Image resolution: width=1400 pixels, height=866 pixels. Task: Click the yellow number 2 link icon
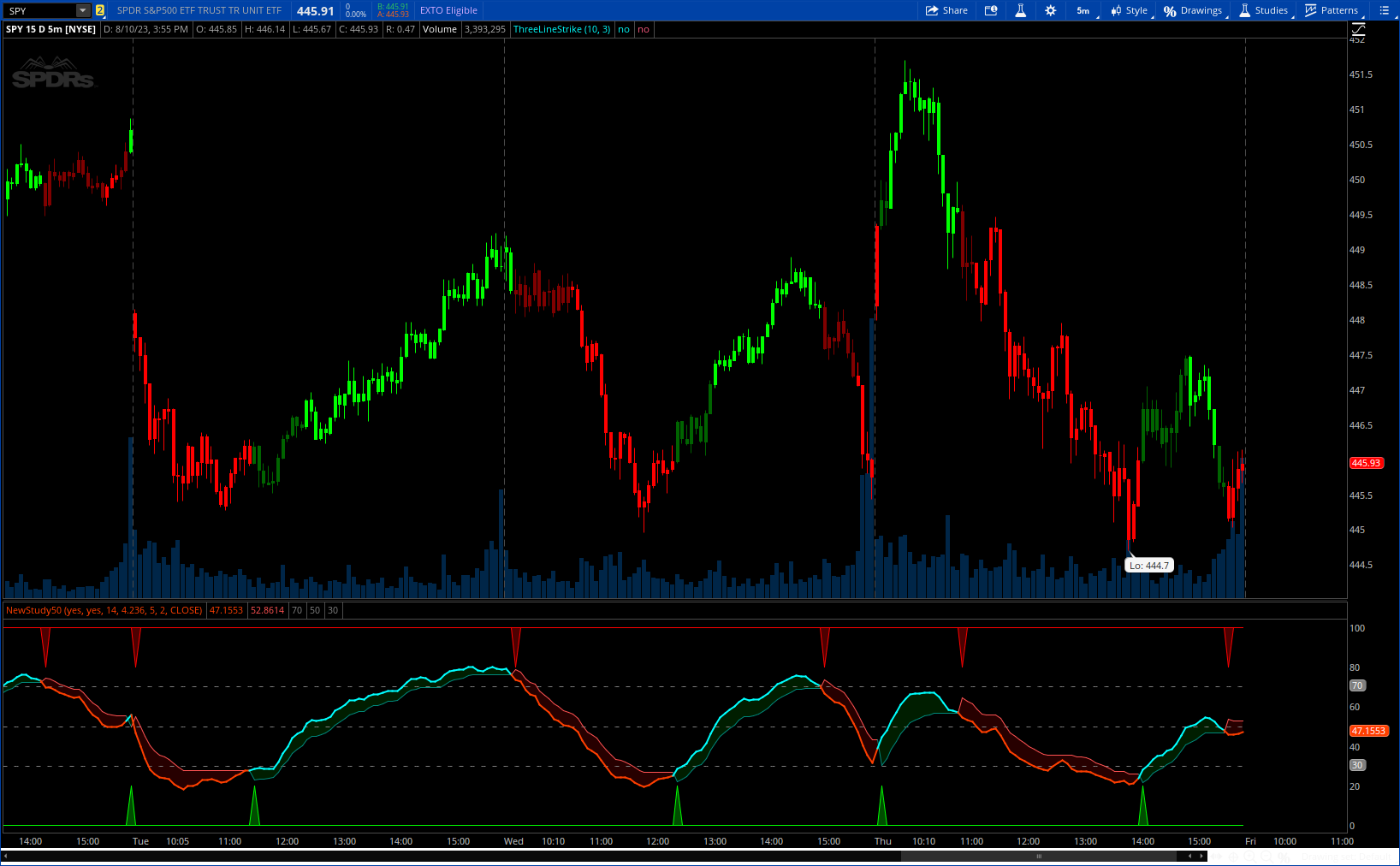(x=100, y=10)
